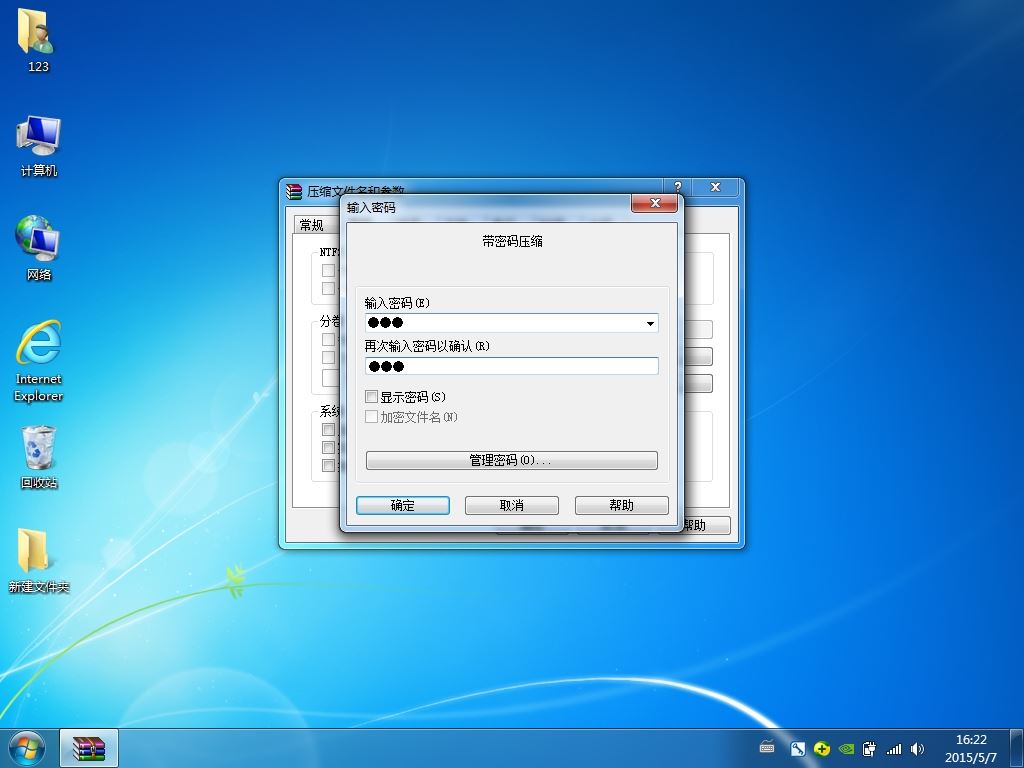This screenshot has width=1024, height=768.
Task: Click the ? help button in 压缩文件名和参数 title bar
Action: point(677,187)
